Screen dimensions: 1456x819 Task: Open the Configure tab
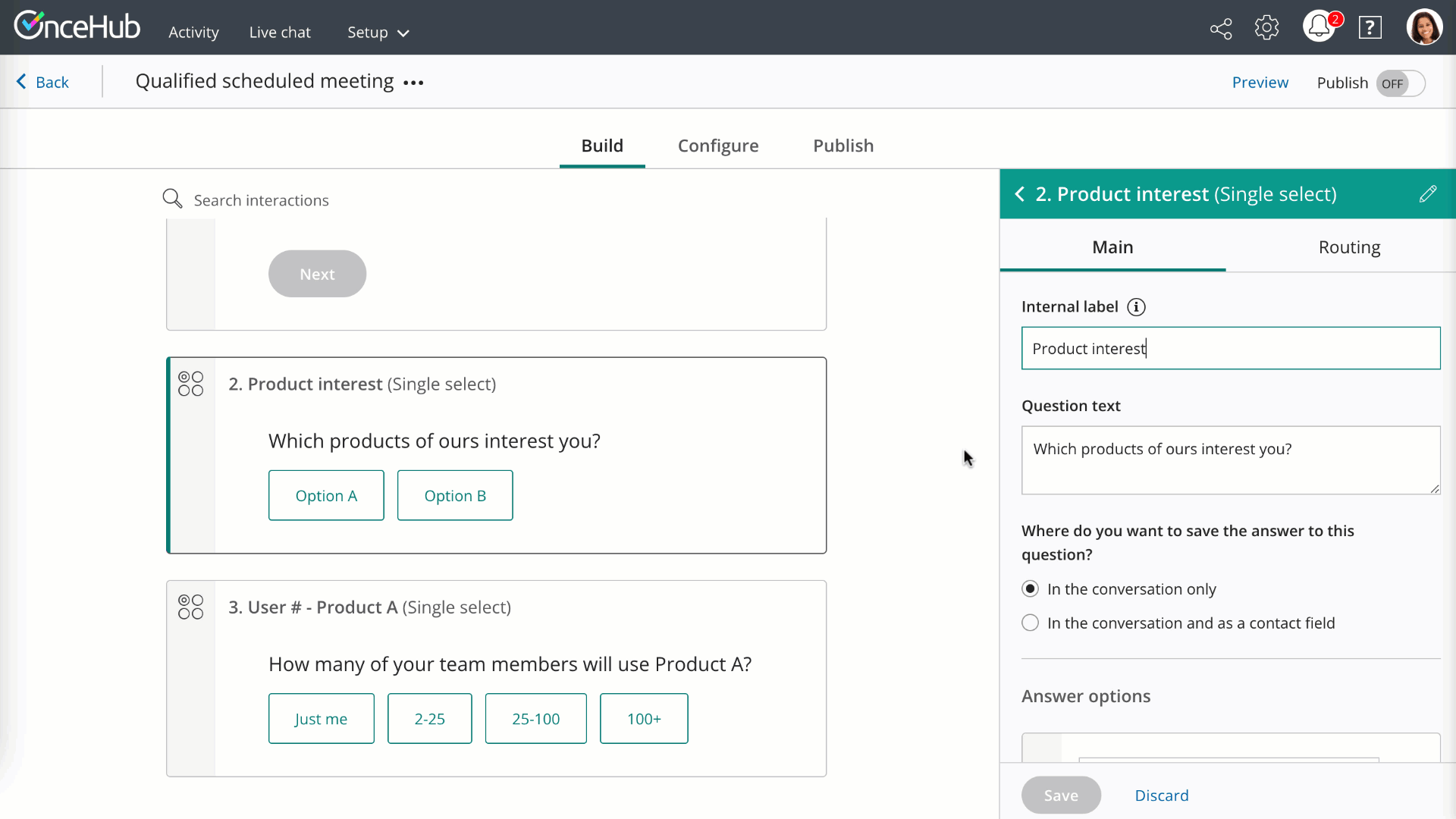(x=717, y=146)
